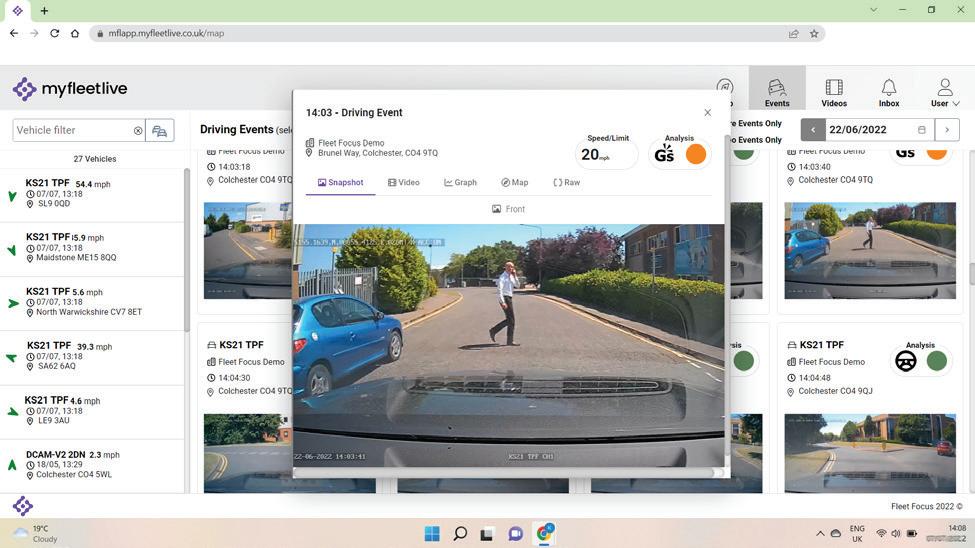Screen dimensions: 975x548
Task: Open the calendar date picker icon
Action: (922, 130)
